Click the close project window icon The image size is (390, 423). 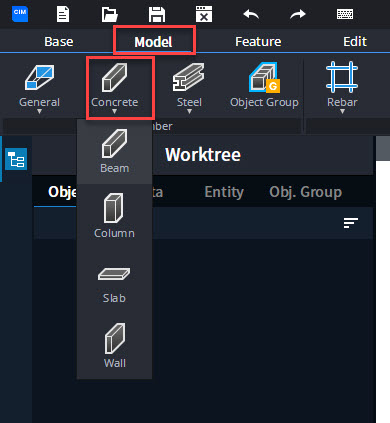pos(204,14)
